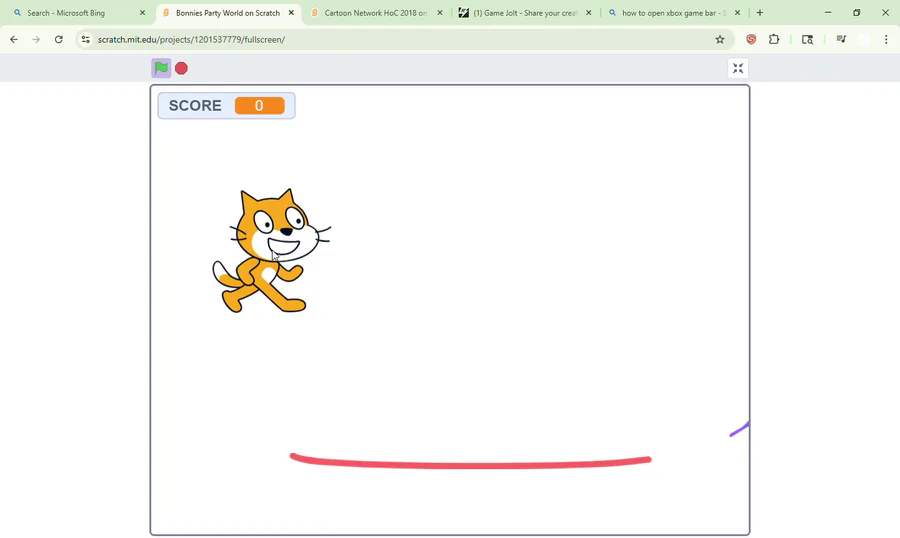Open a new browser tab
900x538 pixels.
(x=760, y=13)
